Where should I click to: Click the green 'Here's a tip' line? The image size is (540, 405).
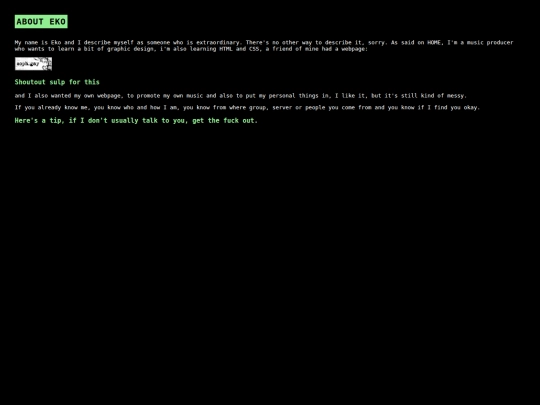point(136,121)
